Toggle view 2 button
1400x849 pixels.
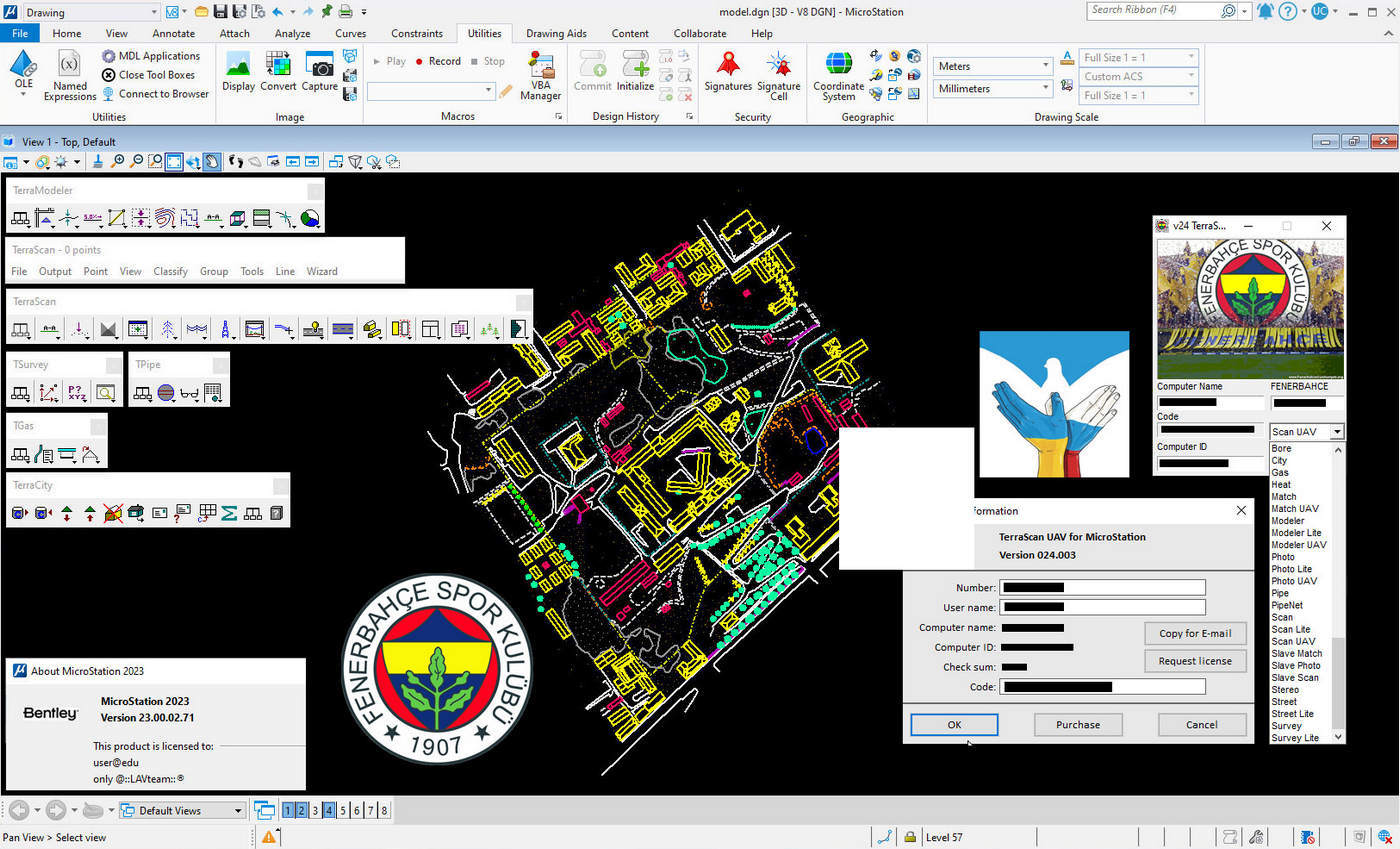[302, 810]
